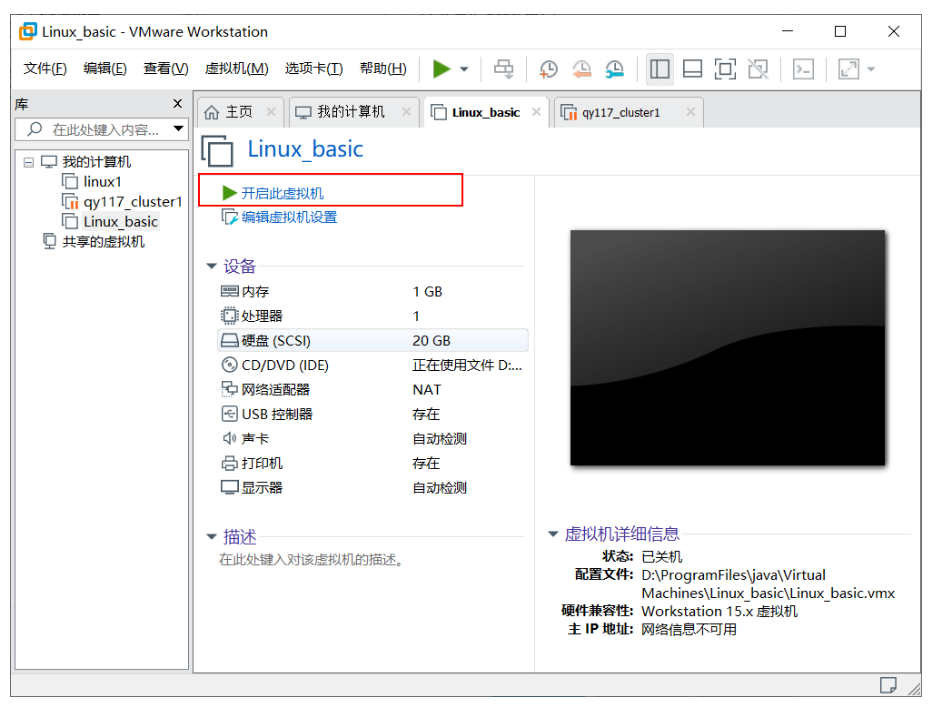Collapse the 虚拟机详细信息 section

pos(553,534)
